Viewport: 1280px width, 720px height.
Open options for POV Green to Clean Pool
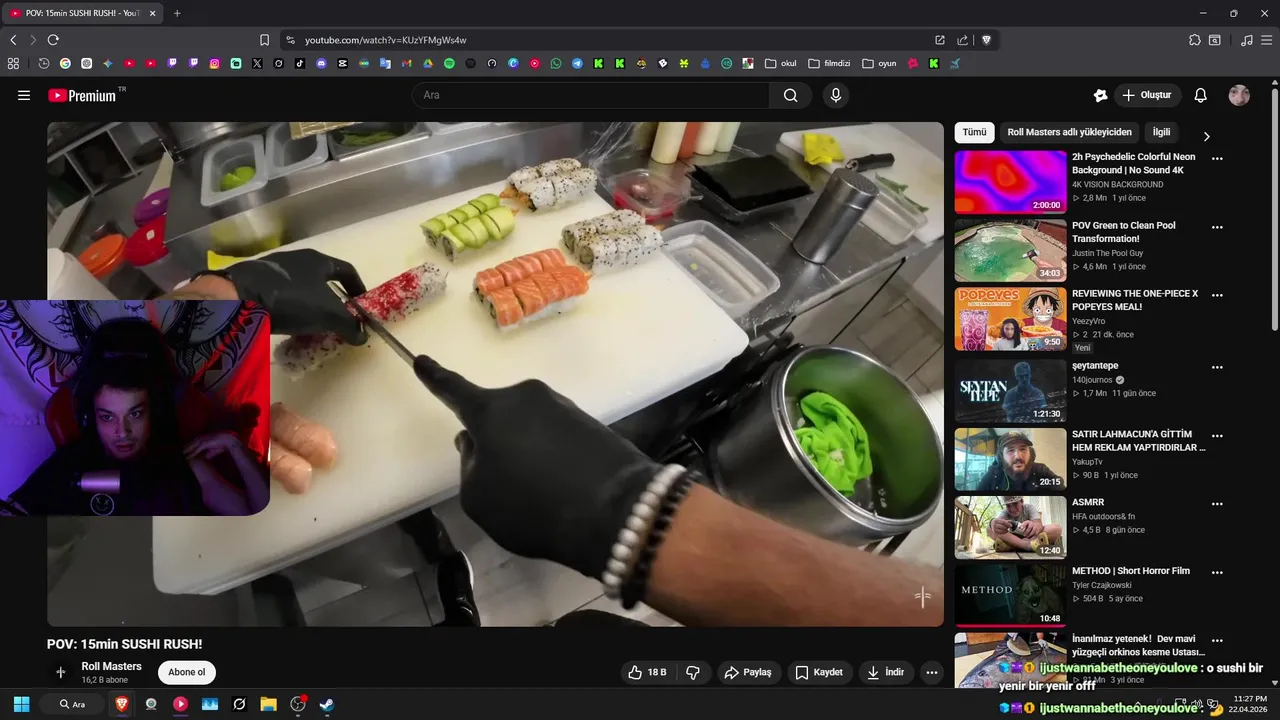coord(1217,227)
